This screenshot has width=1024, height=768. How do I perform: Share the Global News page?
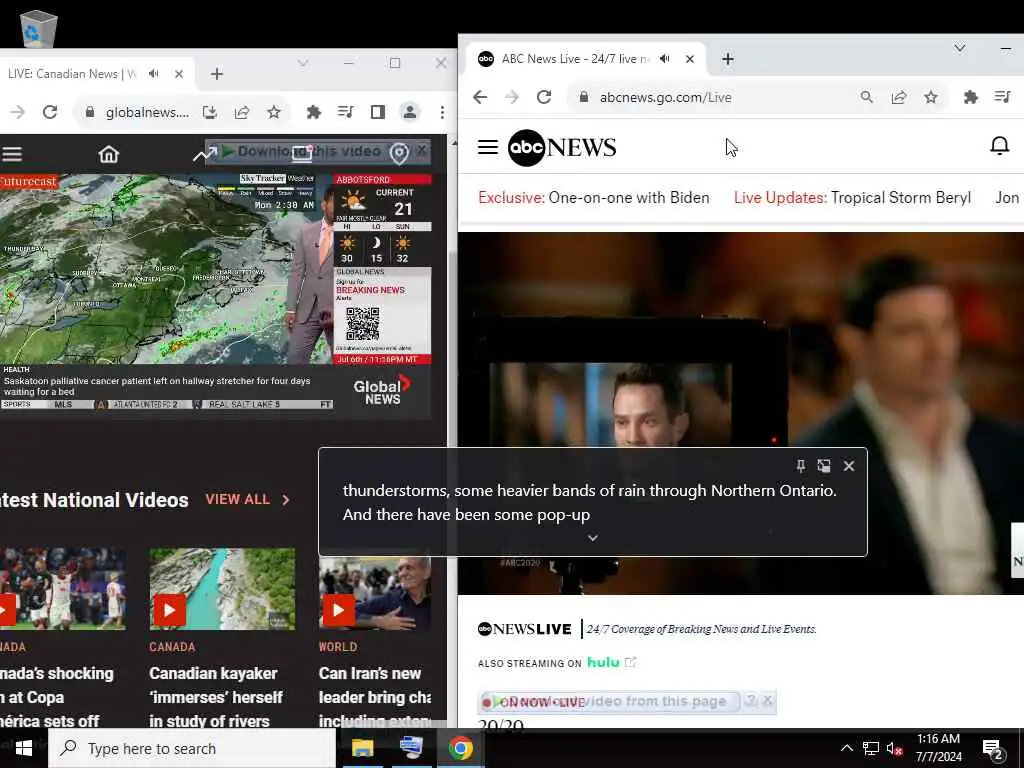coord(242,112)
